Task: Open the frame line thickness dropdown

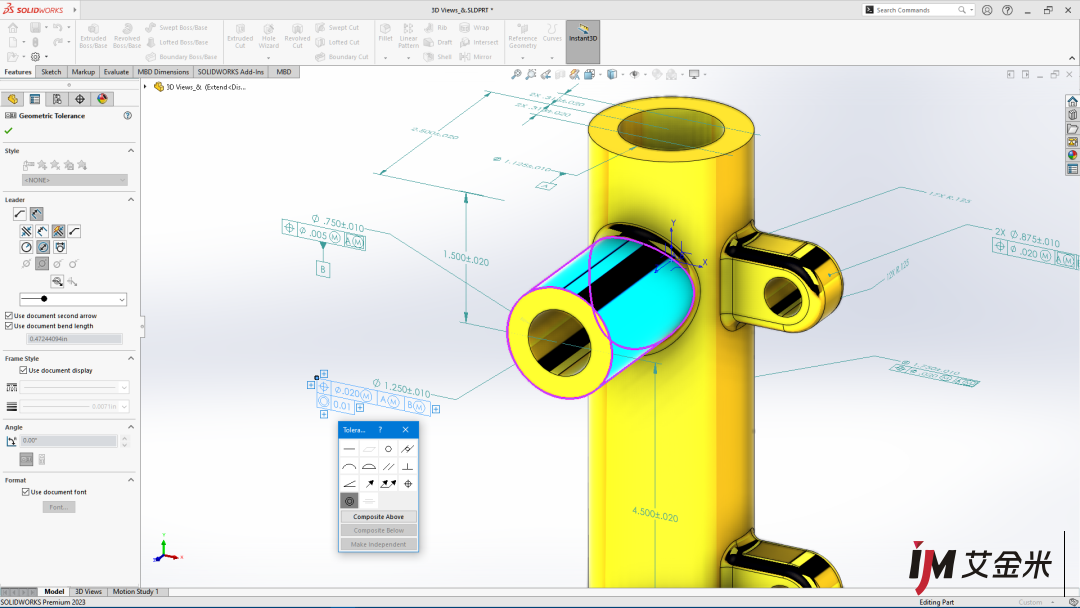Action: click(x=74, y=407)
